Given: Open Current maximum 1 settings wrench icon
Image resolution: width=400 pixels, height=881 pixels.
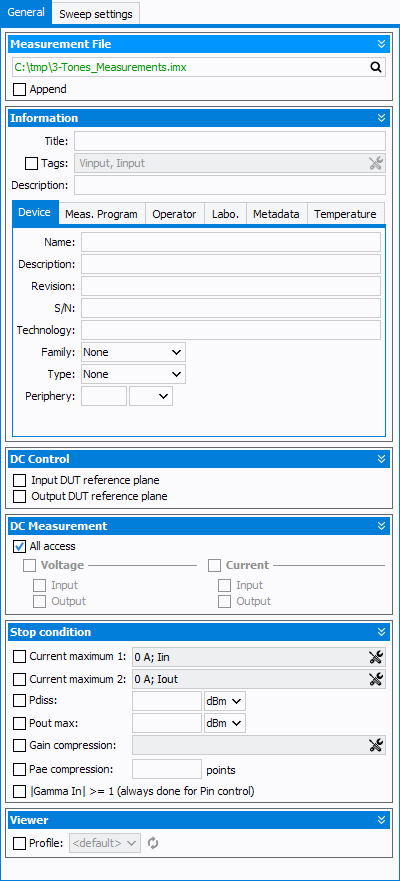Looking at the screenshot, I should click(375, 656).
